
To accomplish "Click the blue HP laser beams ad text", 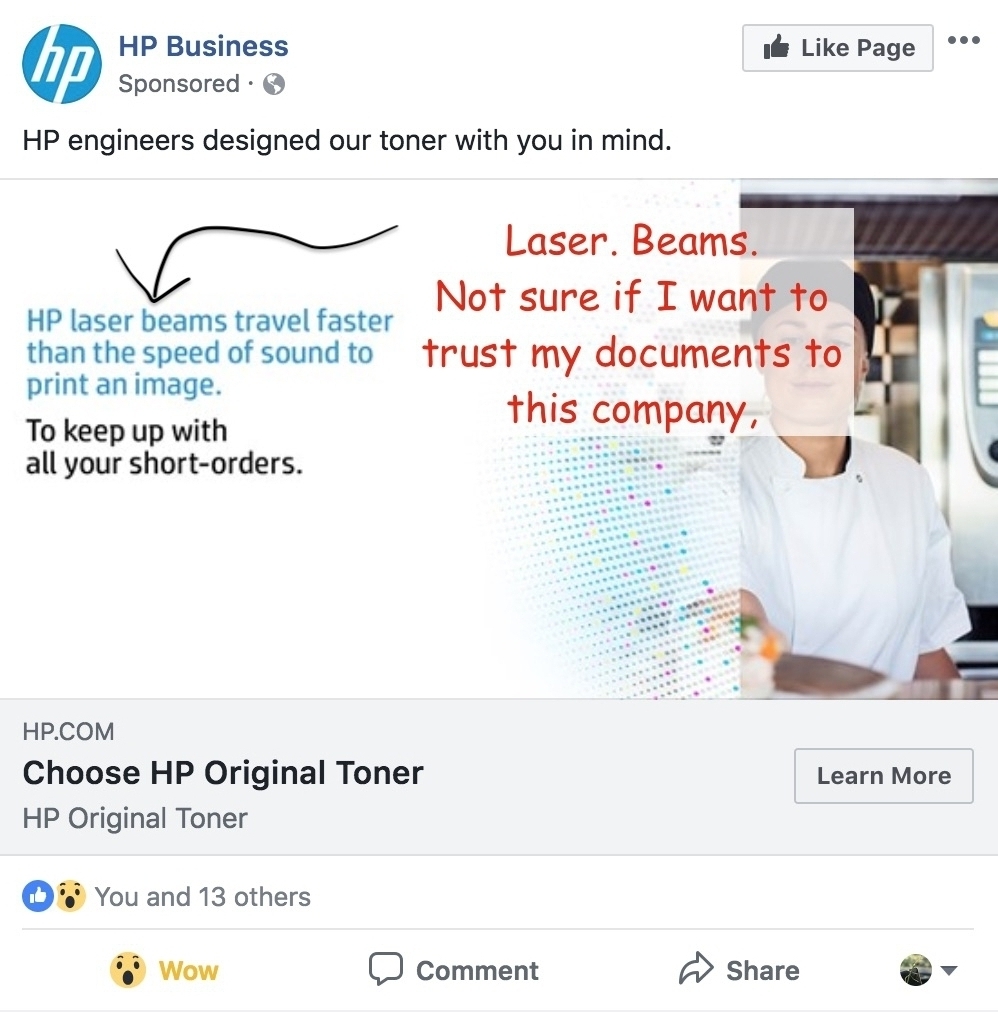I will [209, 352].
